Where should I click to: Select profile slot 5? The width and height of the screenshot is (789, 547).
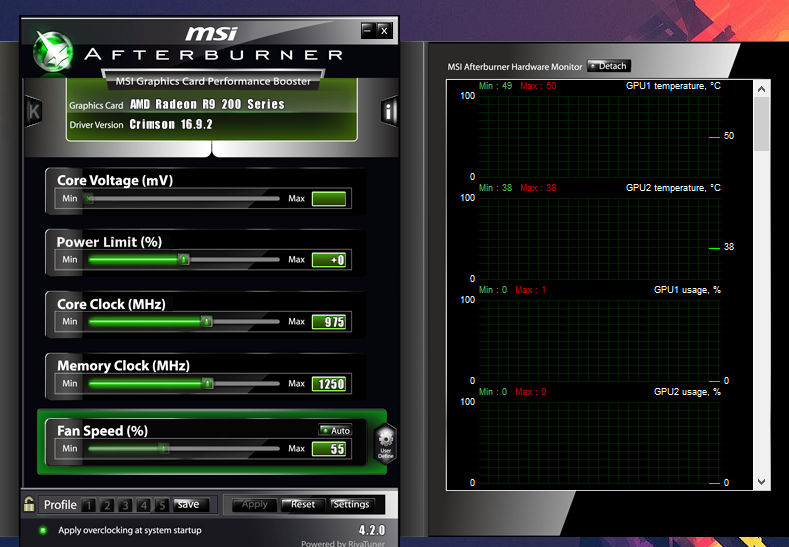[162, 505]
